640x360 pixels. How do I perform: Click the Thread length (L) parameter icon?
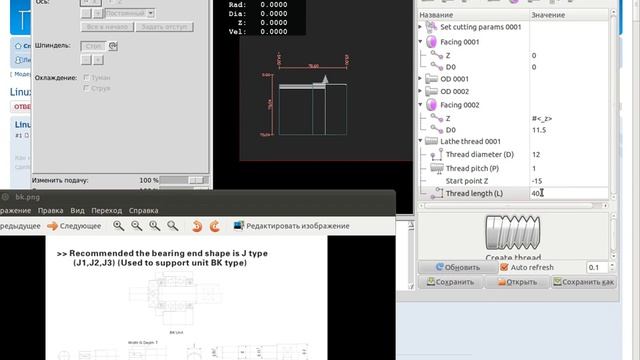[437, 193]
